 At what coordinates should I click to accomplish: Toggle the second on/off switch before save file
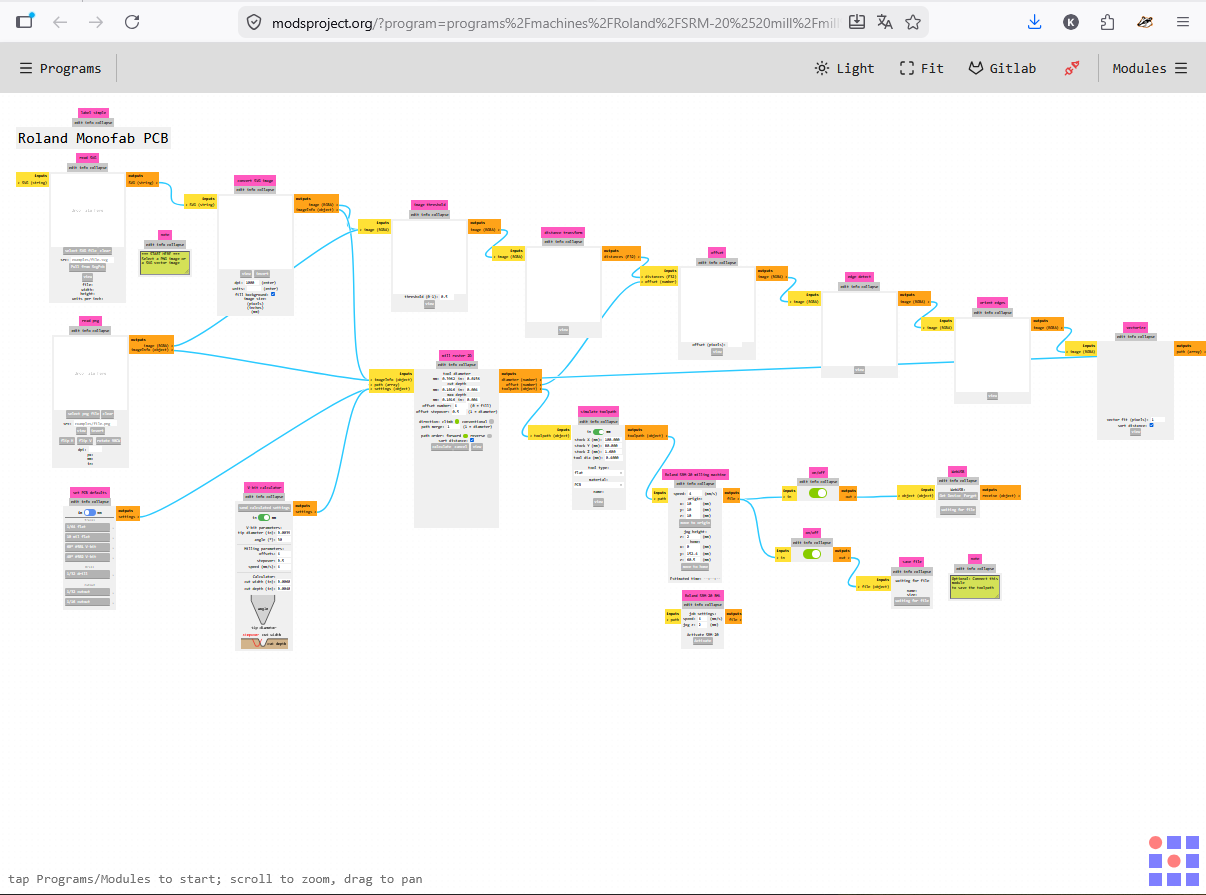812,554
